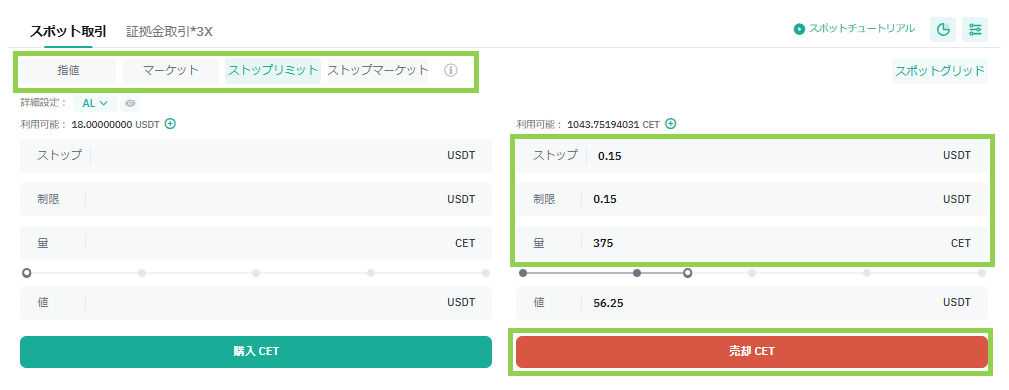The height and width of the screenshot is (390, 1009).
Task: Set buy slider to the midpoint dot
Action: pyautogui.click(x=256, y=273)
